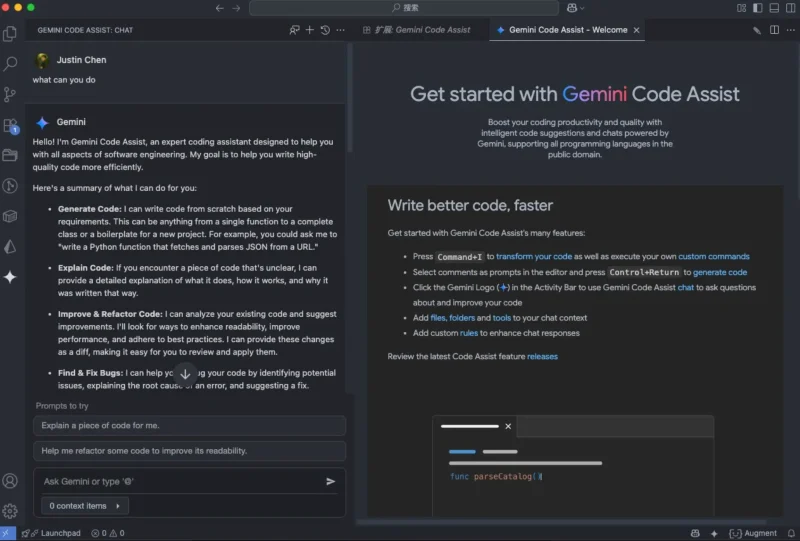This screenshot has width=800, height=541.
Task: Open the Accounts icon in activity bar
Action: tap(10, 481)
